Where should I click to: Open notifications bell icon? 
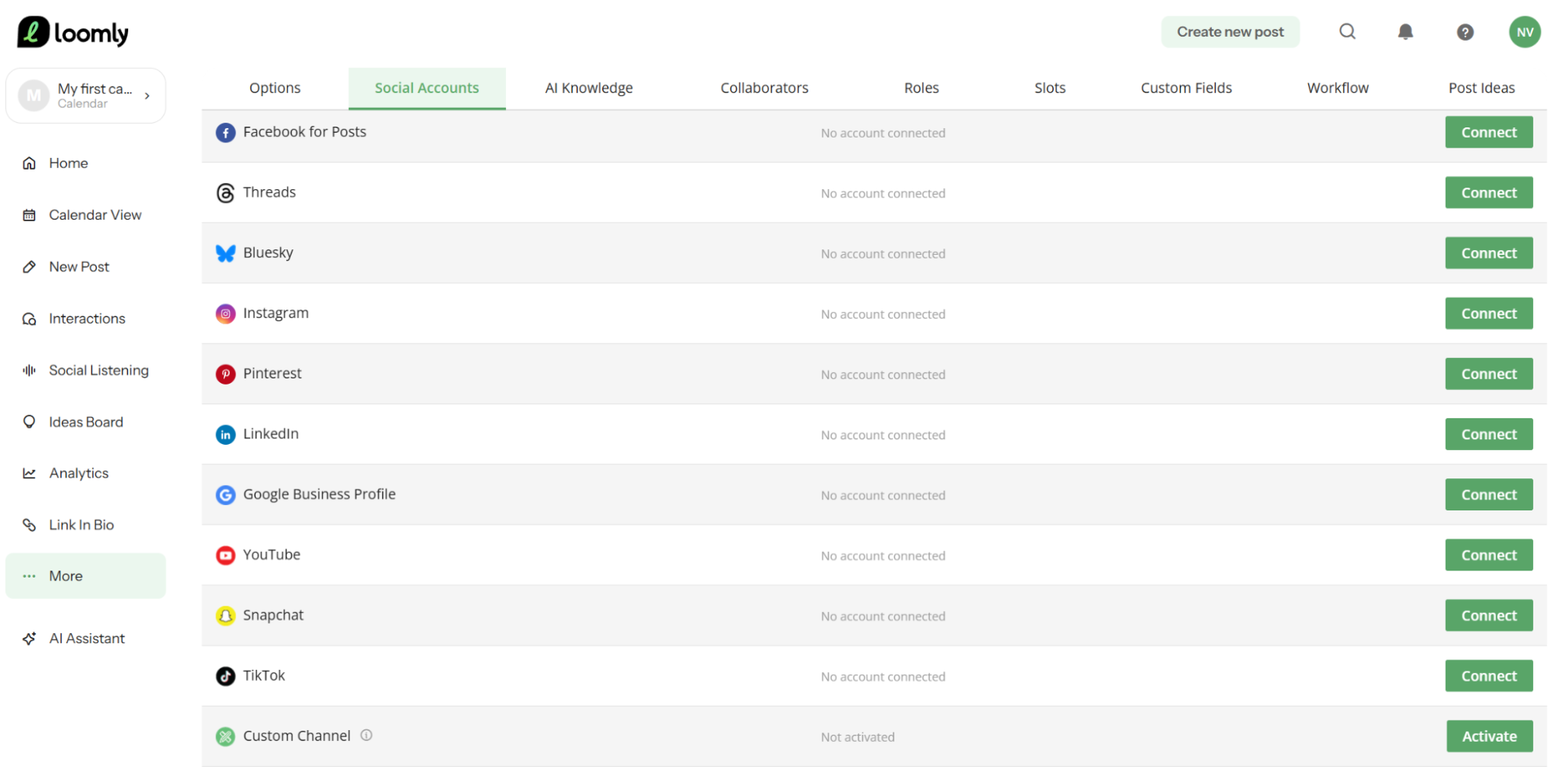1405,31
